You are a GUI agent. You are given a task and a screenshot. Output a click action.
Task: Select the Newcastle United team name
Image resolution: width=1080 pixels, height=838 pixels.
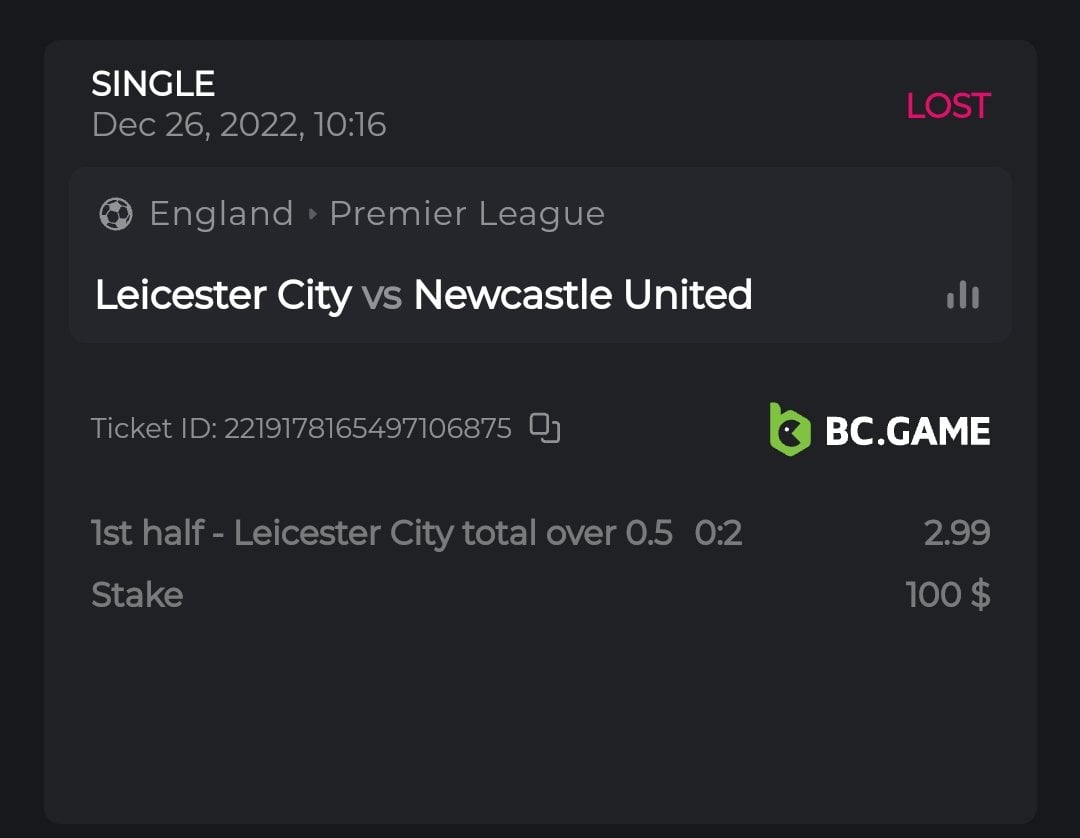583,295
